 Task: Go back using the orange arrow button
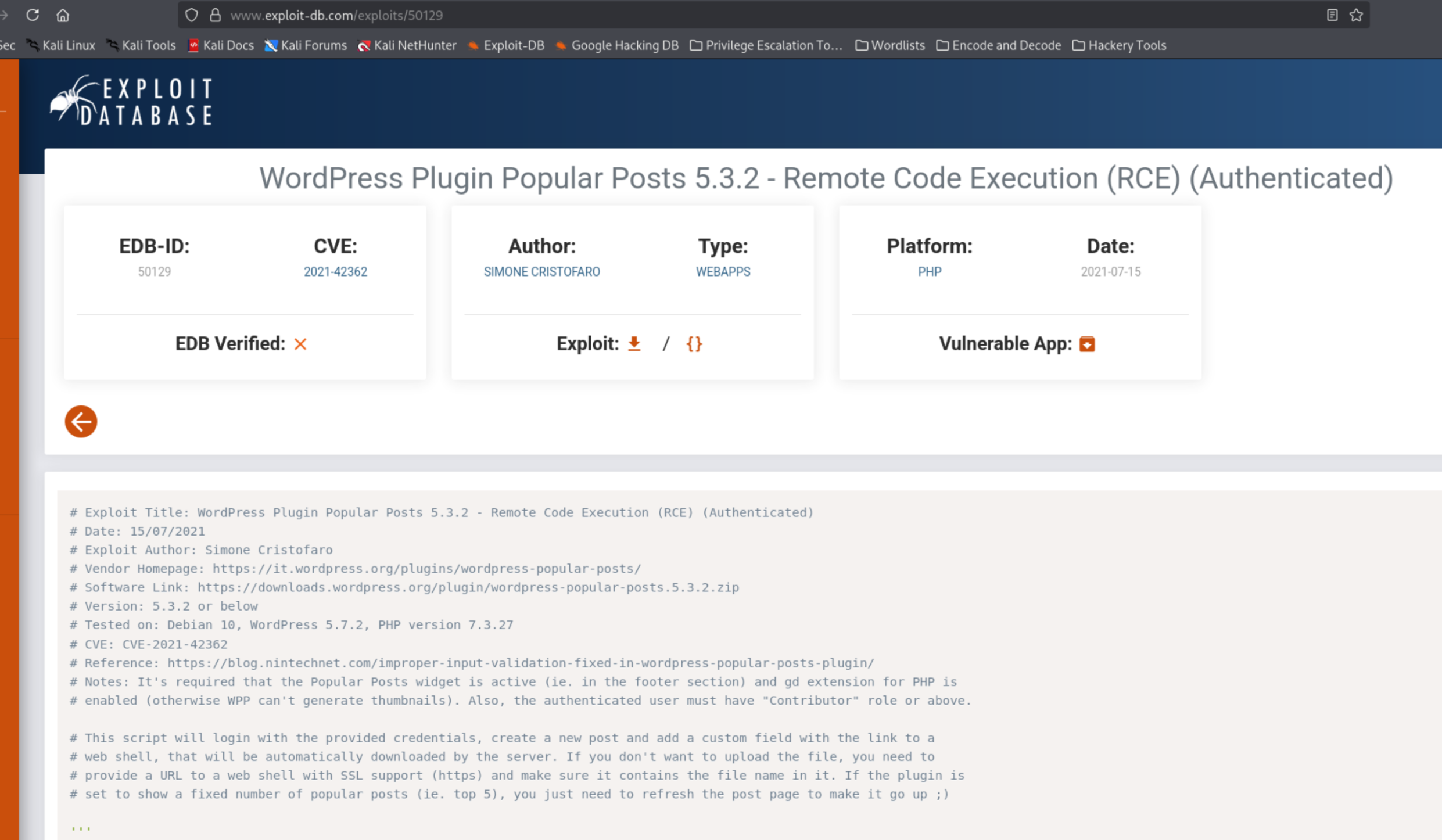coord(81,421)
